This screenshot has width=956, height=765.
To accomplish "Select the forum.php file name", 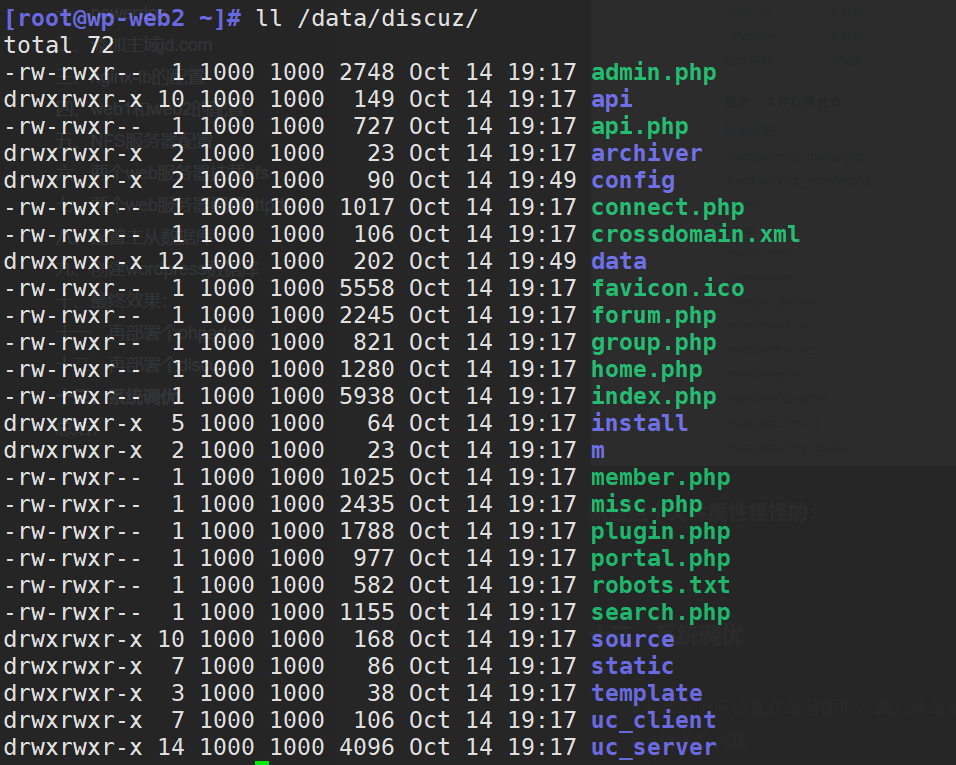I will 654,316.
